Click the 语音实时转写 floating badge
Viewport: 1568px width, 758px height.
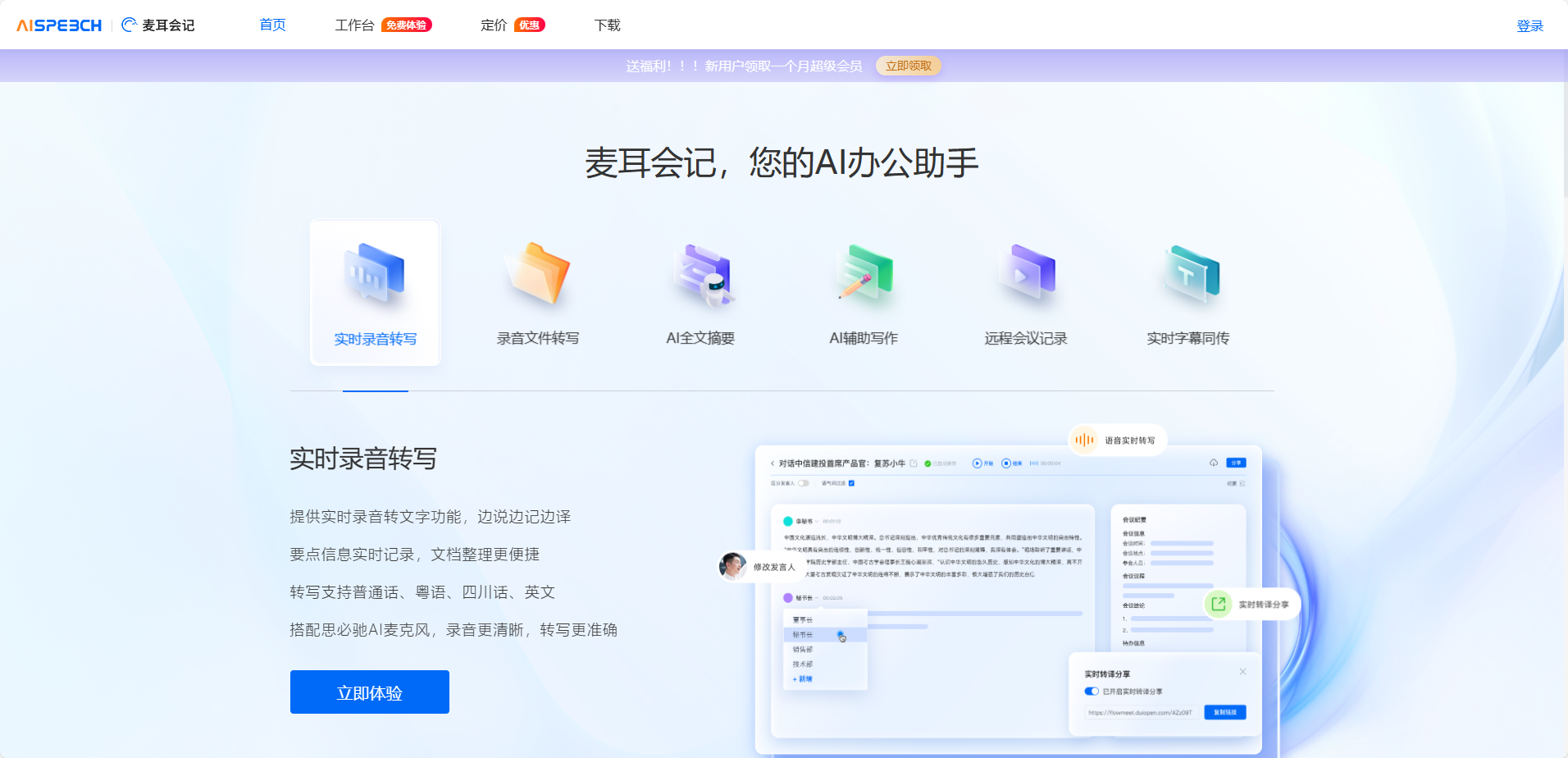tap(1118, 441)
